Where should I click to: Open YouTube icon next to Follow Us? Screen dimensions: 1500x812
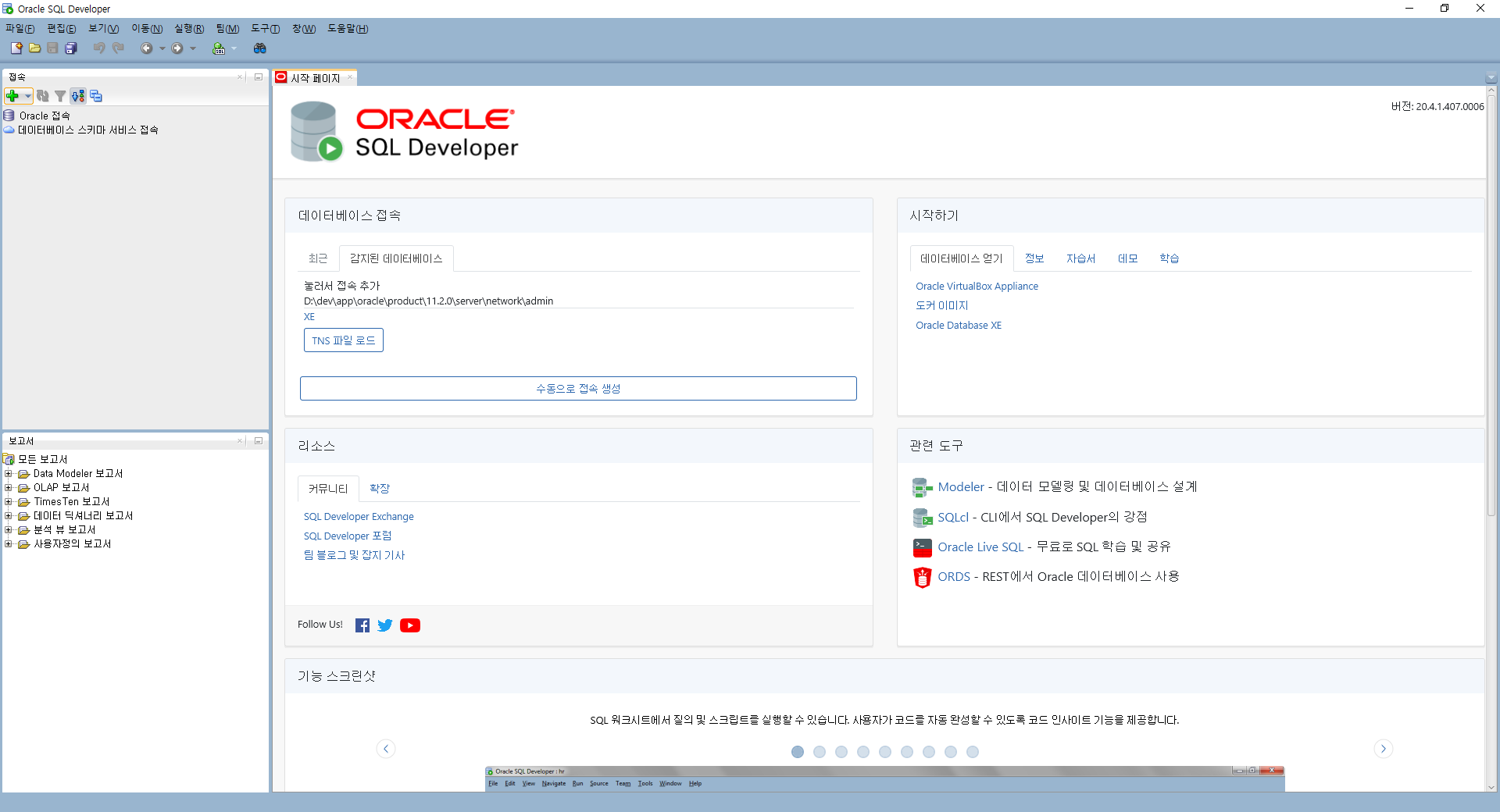[x=410, y=625]
